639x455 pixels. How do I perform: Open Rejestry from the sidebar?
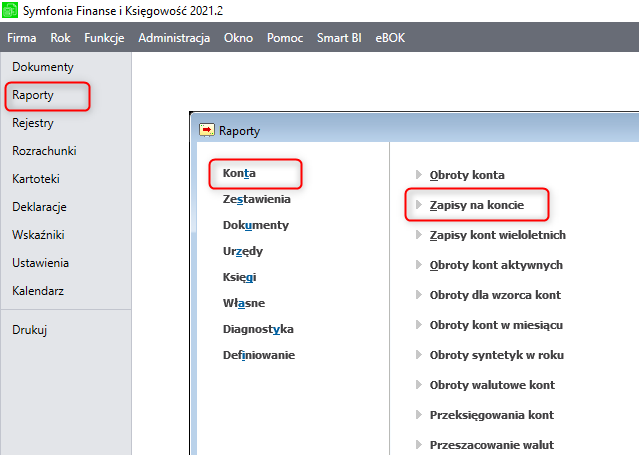coord(33,123)
